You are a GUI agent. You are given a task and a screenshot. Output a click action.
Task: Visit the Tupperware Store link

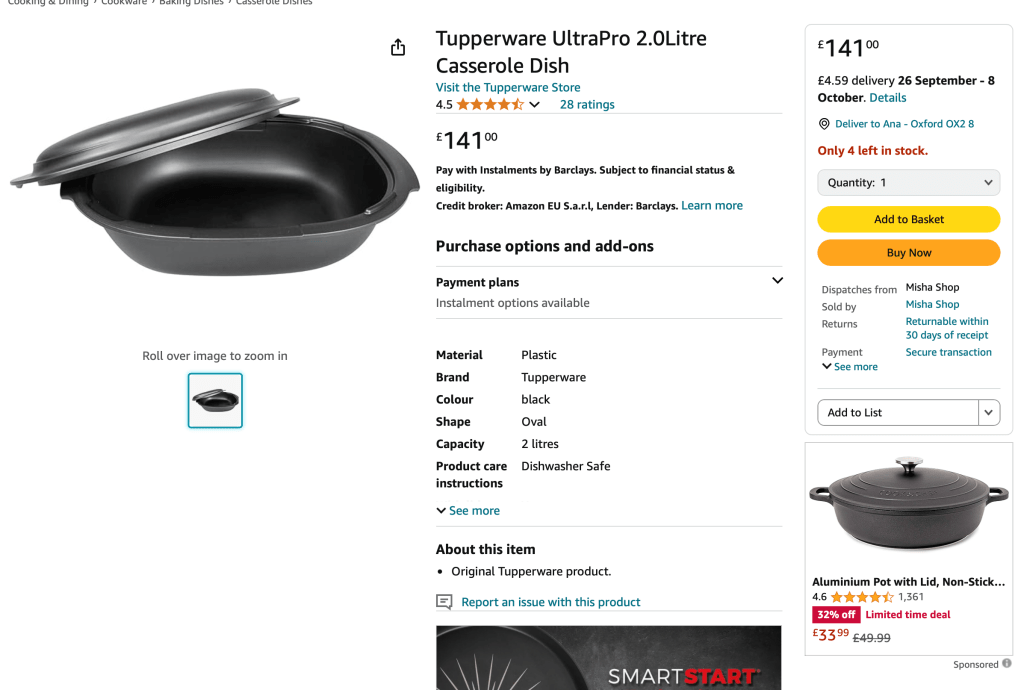click(508, 87)
